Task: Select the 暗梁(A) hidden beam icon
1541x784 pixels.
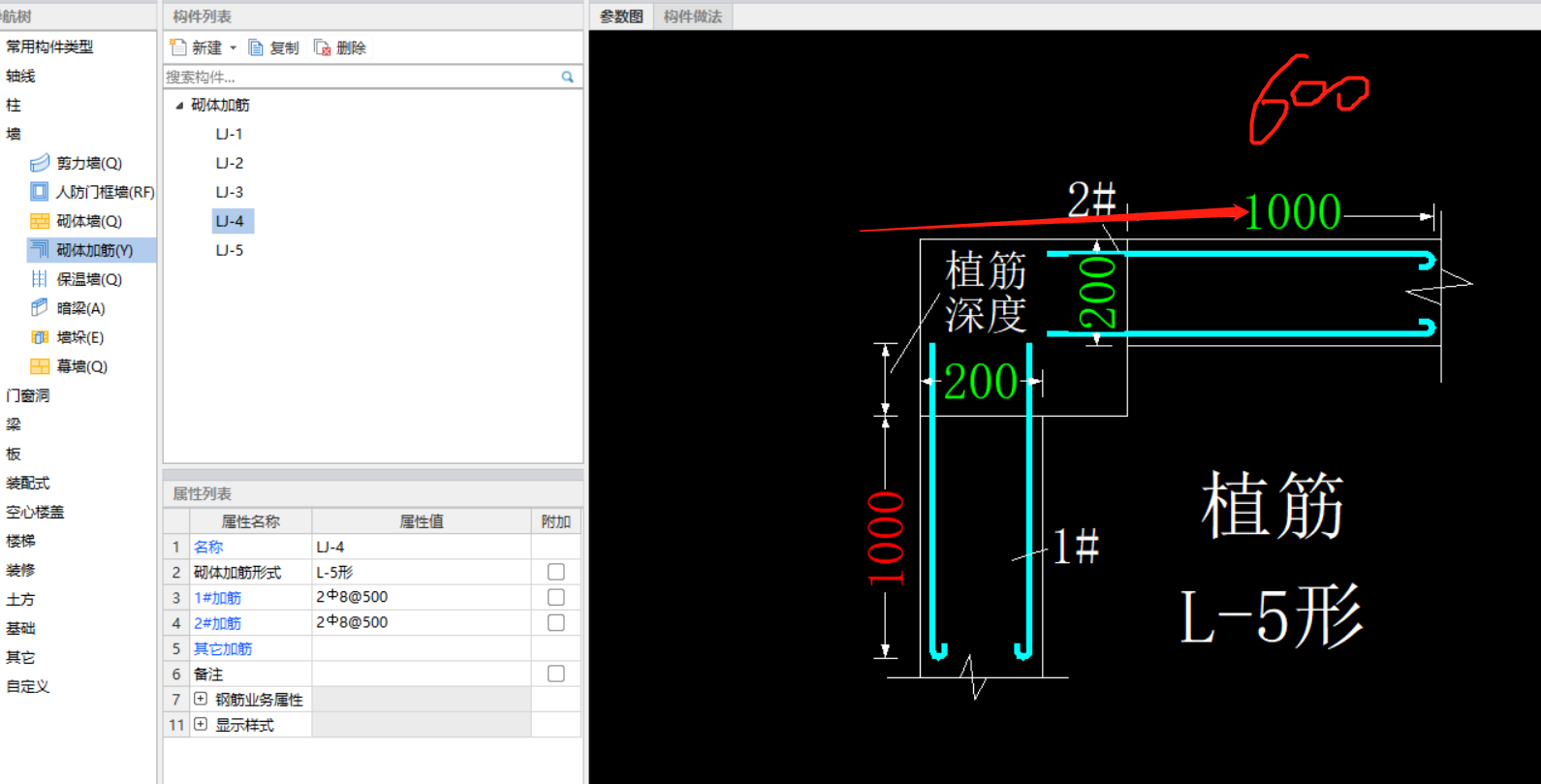Action: 40,308
